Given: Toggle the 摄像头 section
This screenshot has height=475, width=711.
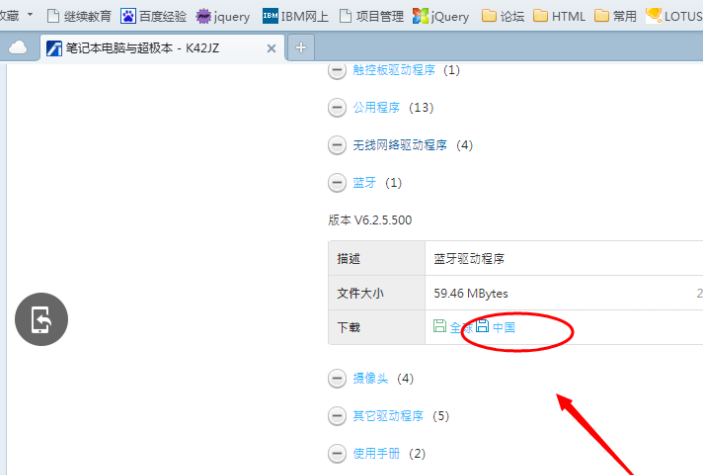Looking at the screenshot, I should click(337, 379).
